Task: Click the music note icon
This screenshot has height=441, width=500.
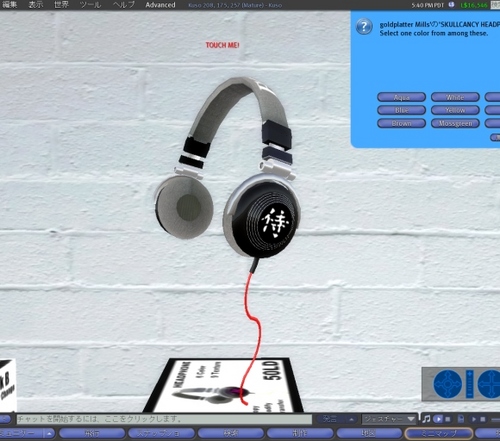Action: tap(427, 419)
